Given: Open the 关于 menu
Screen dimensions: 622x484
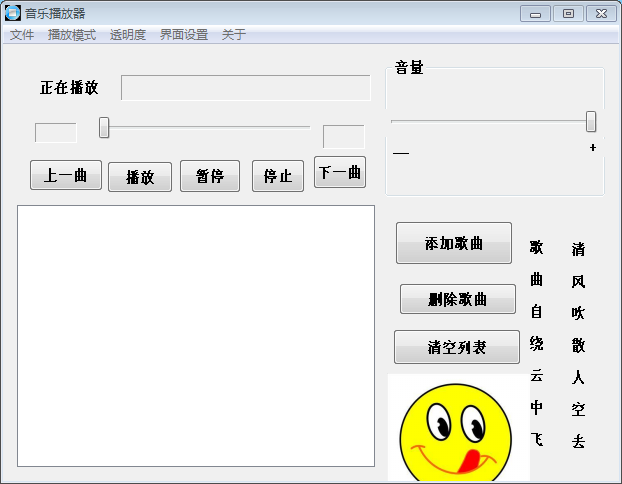Looking at the screenshot, I should coord(234,35).
